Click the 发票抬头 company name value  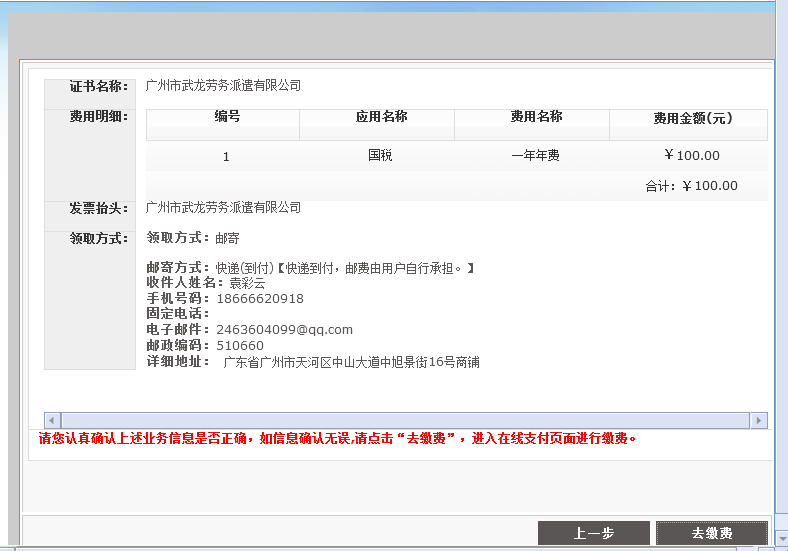(223, 207)
